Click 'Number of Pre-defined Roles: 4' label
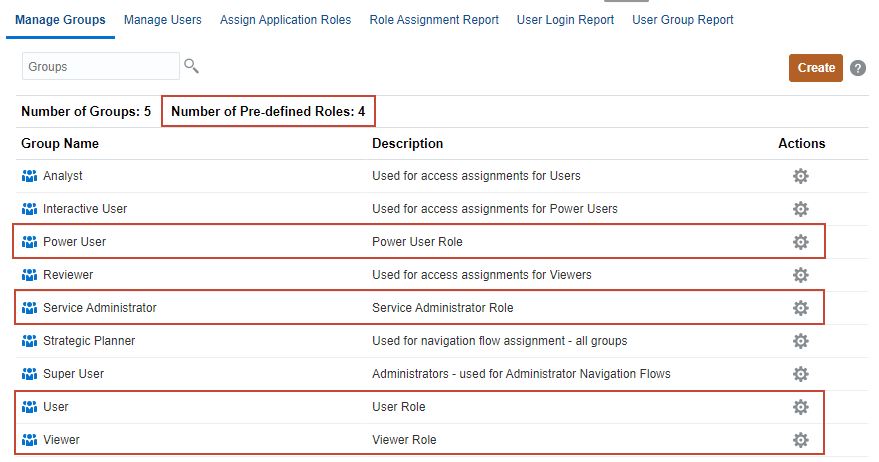Viewport: 879px width, 462px height. tap(268, 112)
